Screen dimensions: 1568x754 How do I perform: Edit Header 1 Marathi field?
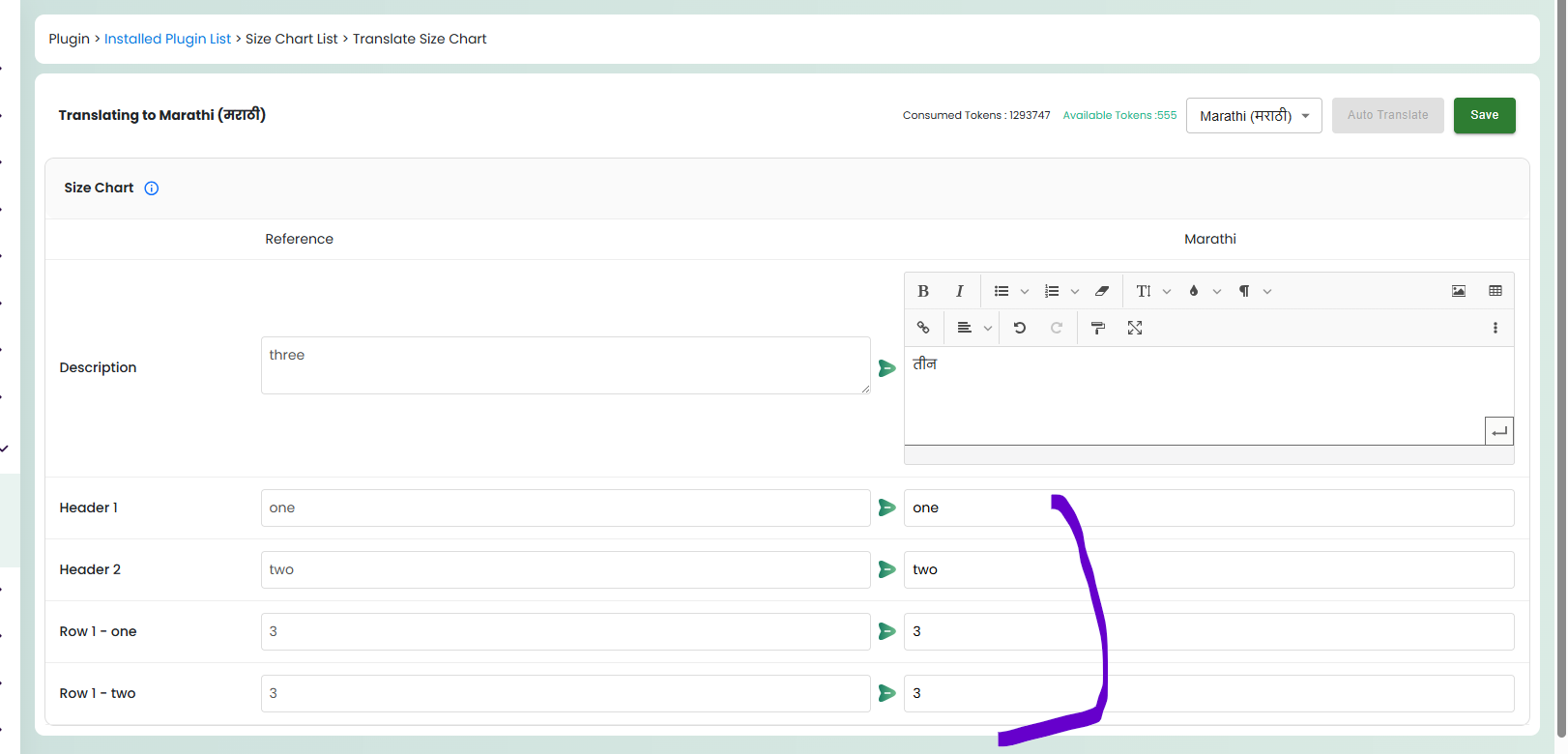tap(1208, 507)
